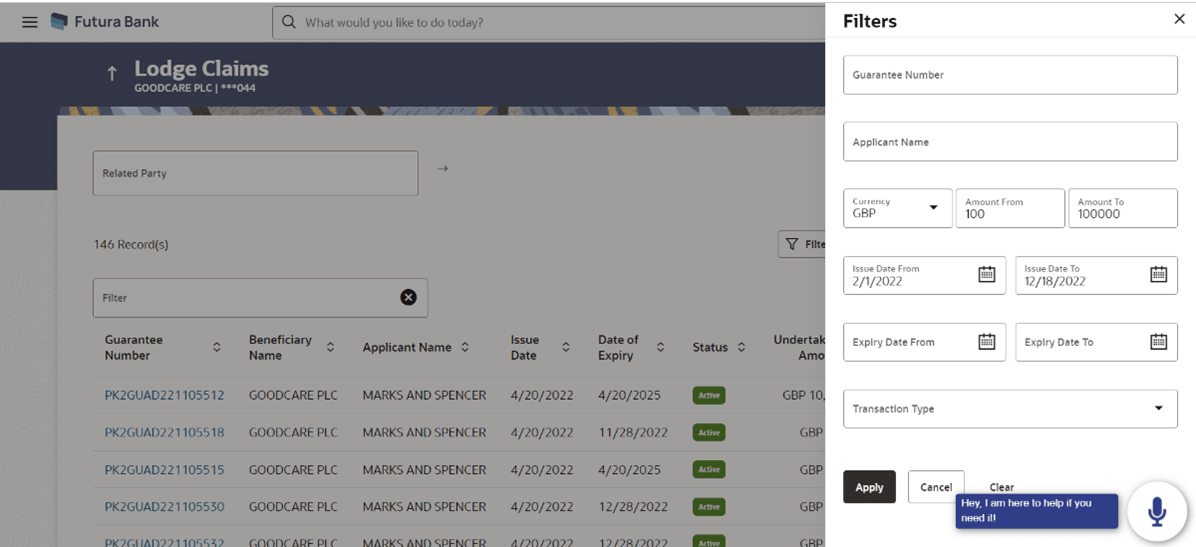The width and height of the screenshot is (1196, 547).
Task: Click the table Filter text field
Action: pos(260,298)
